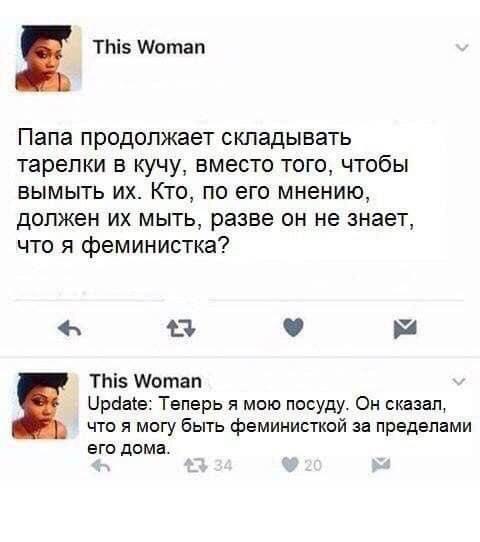
Task: Click the divider line below main tweet
Action: click(240, 356)
